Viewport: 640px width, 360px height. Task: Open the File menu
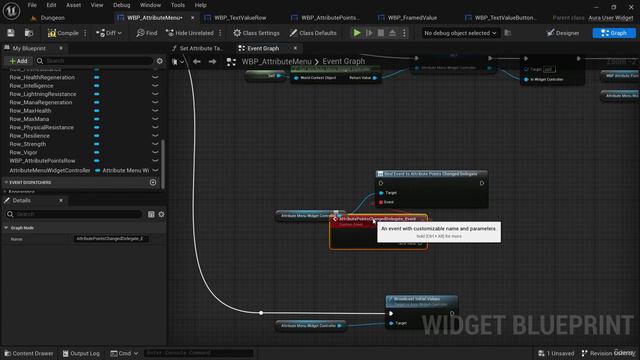[32, 5]
